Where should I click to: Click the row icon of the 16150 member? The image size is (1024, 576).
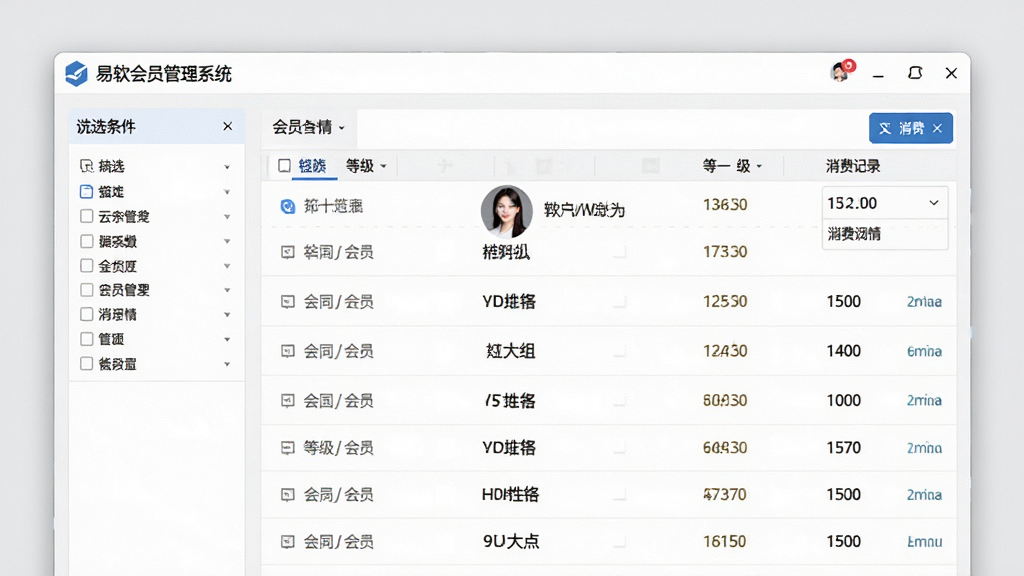coord(287,541)
